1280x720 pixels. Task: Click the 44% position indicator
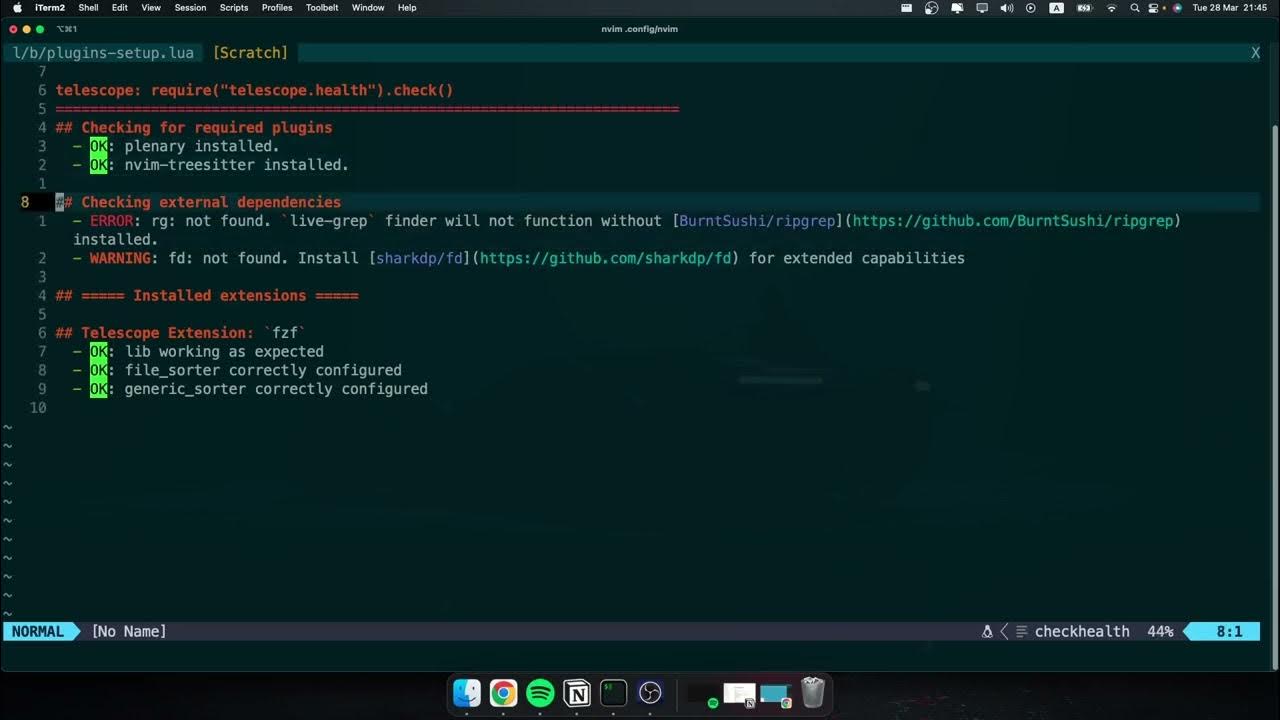(1160, 632)
